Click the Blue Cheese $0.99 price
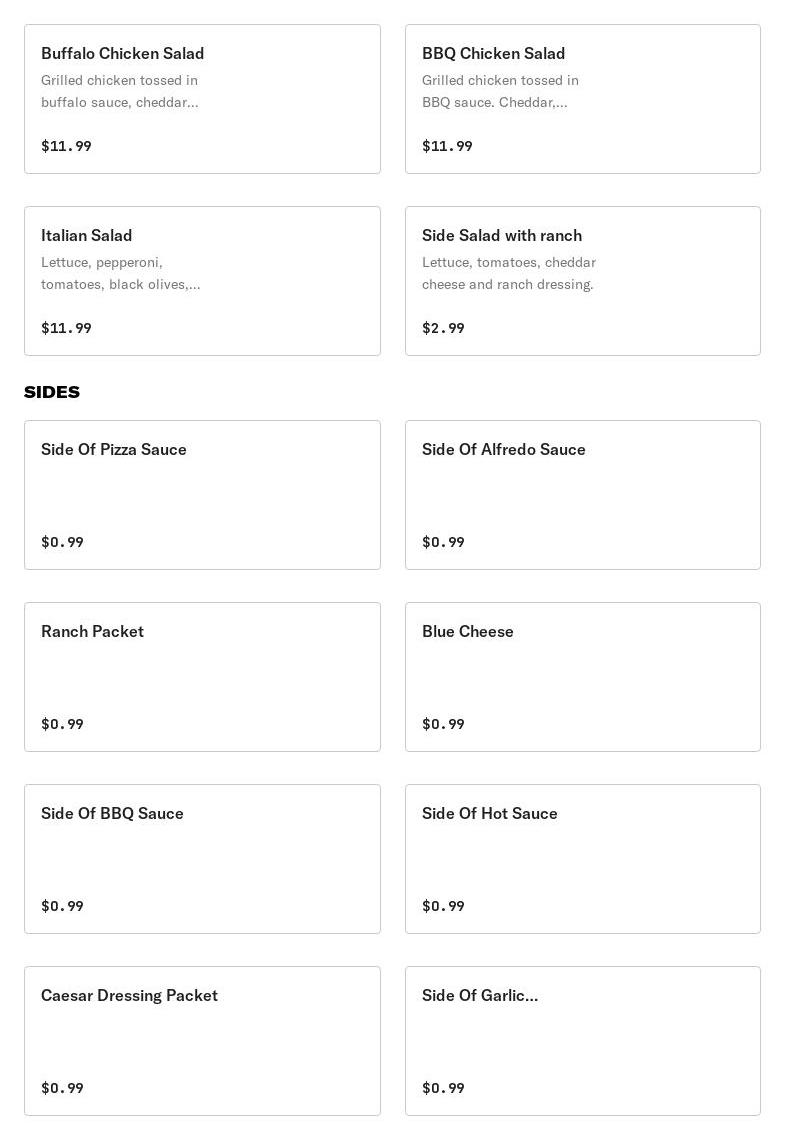This screenshot has width=785, height=1125. pyautogui.click(x=443, y=724)
